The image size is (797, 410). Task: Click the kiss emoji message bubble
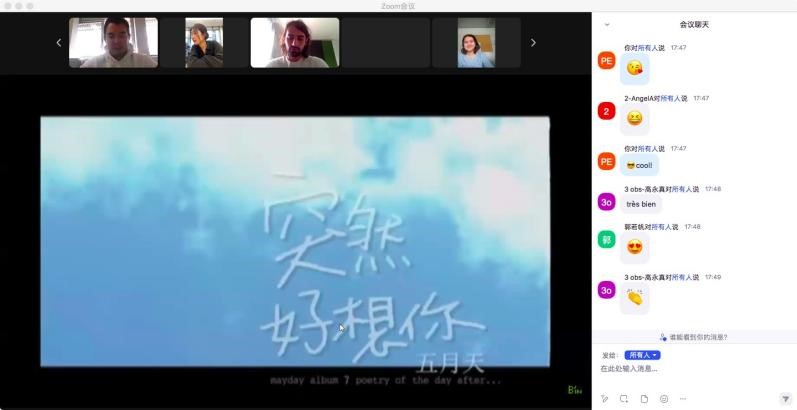pyautogui.click(x=635, y=68)
